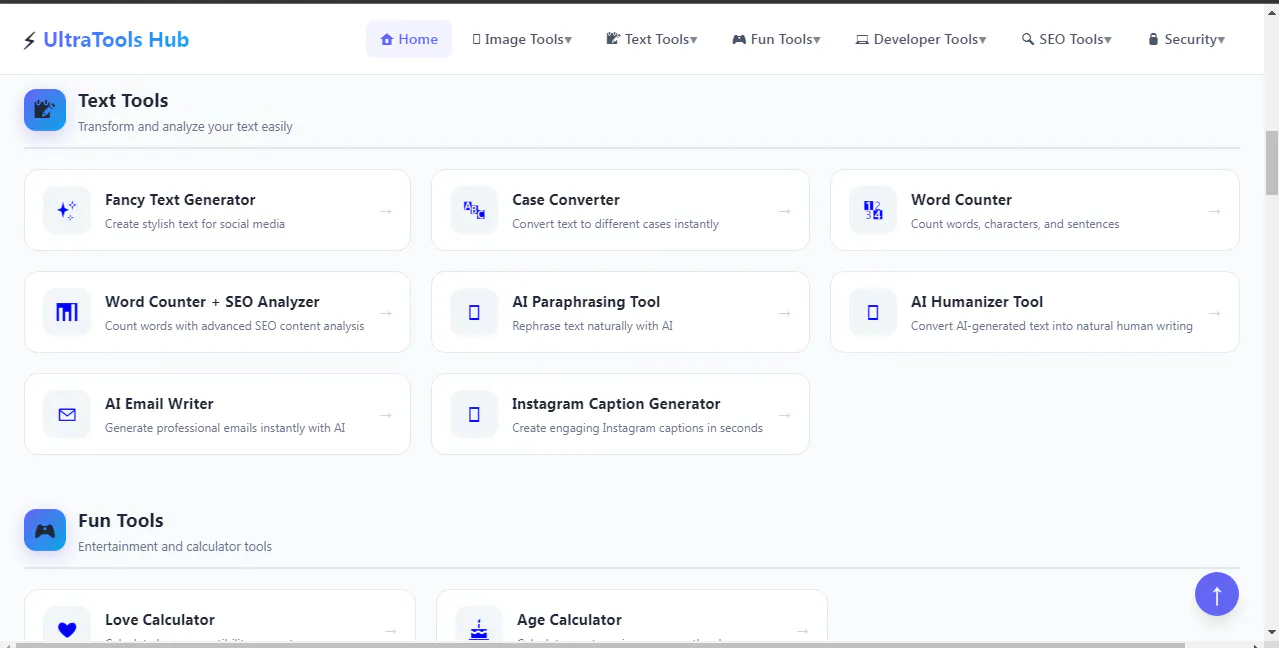Click the arrow on Love Calculator card

coord(391,631)
